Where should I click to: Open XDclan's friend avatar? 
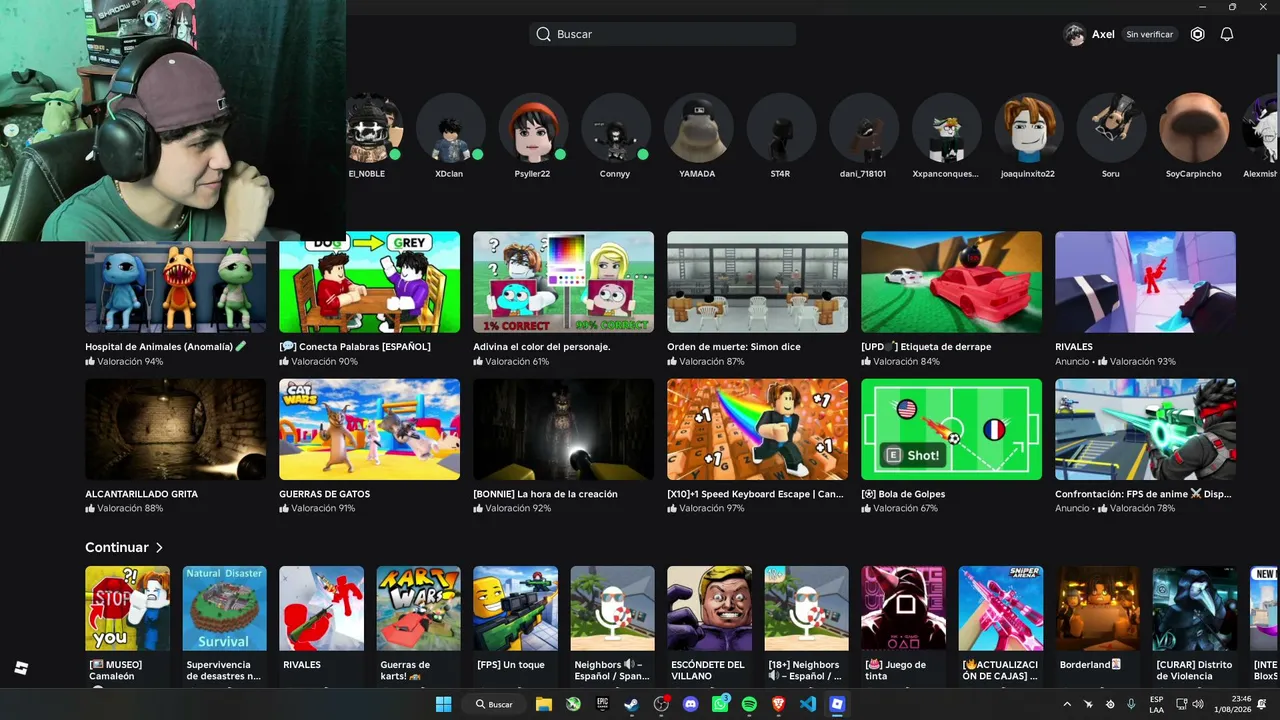(x=450, y=128)
